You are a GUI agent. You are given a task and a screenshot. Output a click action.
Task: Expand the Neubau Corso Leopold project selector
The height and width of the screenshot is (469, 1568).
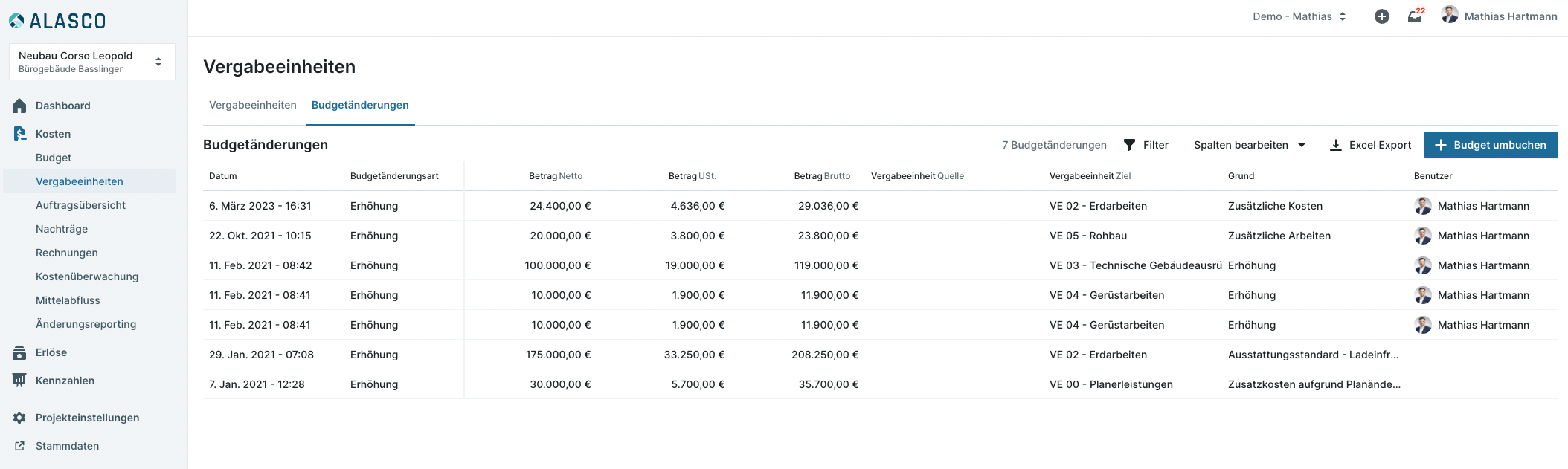(x=91, y=62)
